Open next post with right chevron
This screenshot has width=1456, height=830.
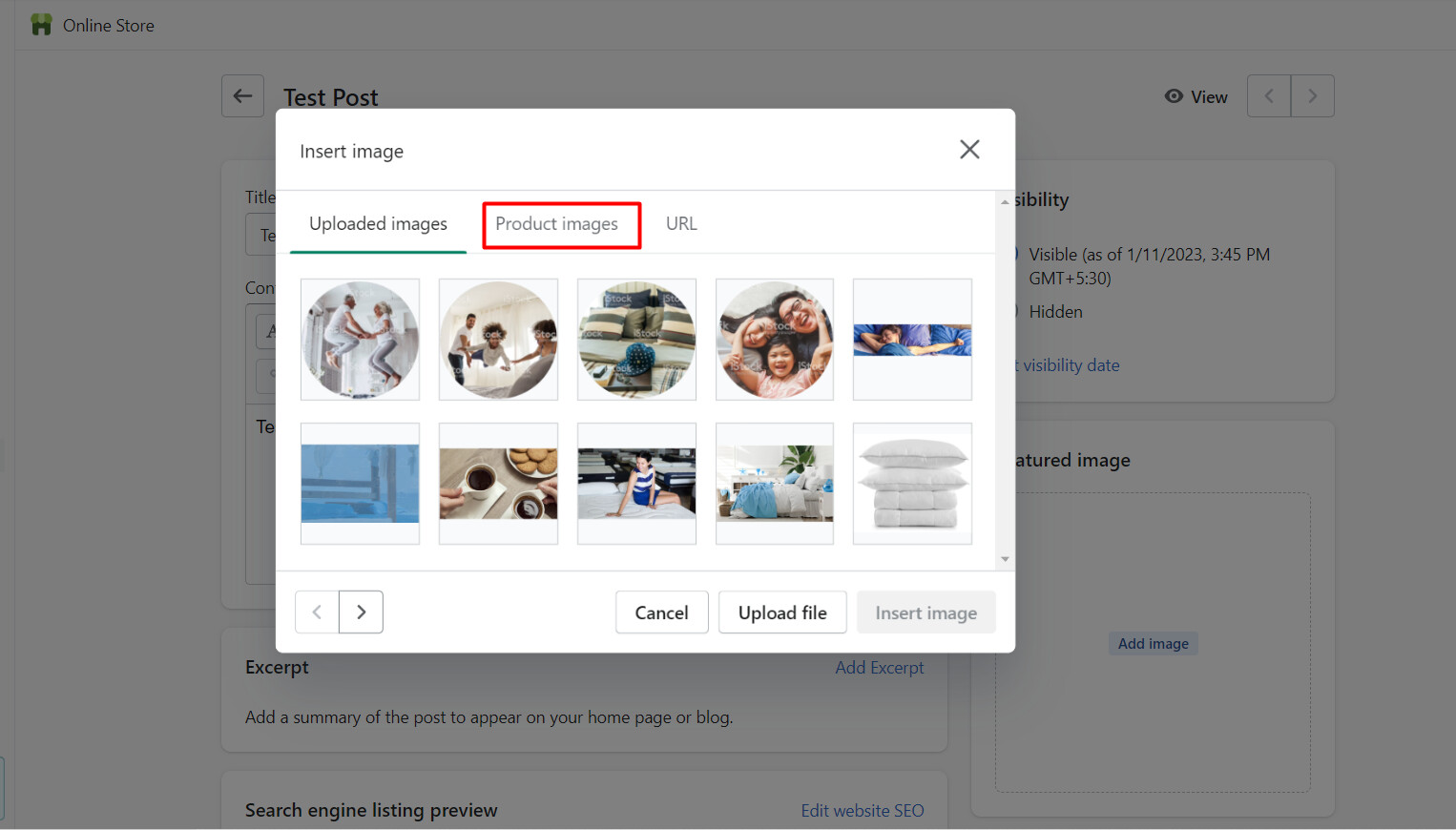[x=1312, y=96]
